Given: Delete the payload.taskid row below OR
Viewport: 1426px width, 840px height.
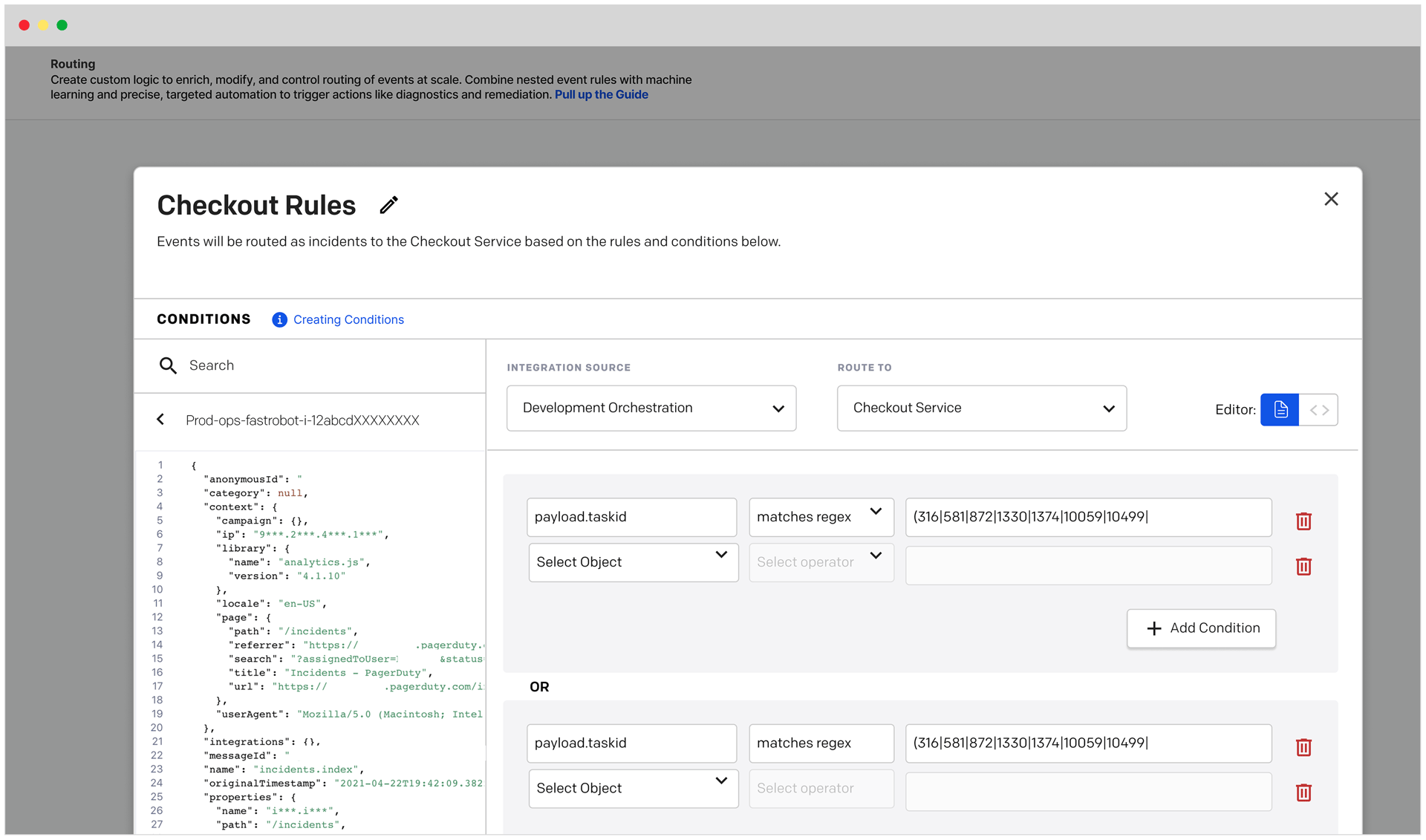Looking at the screenshot, I should tap(1303, 747).
